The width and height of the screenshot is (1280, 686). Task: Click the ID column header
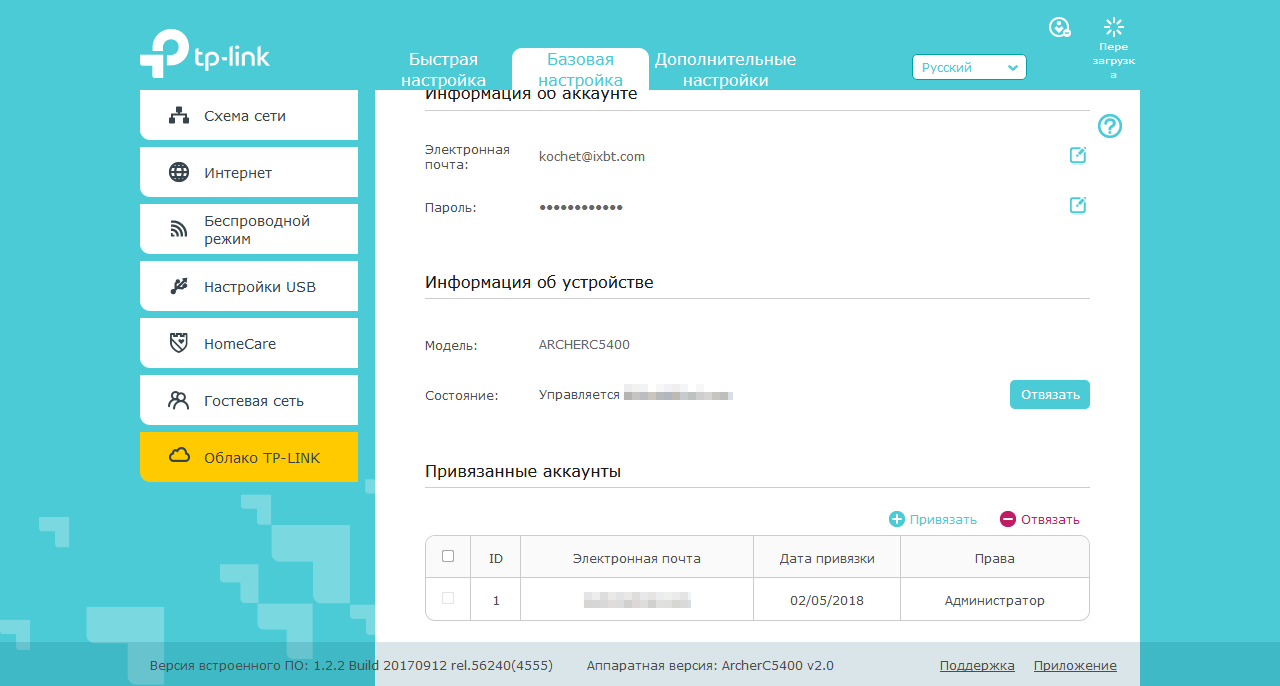pos(496,558)
